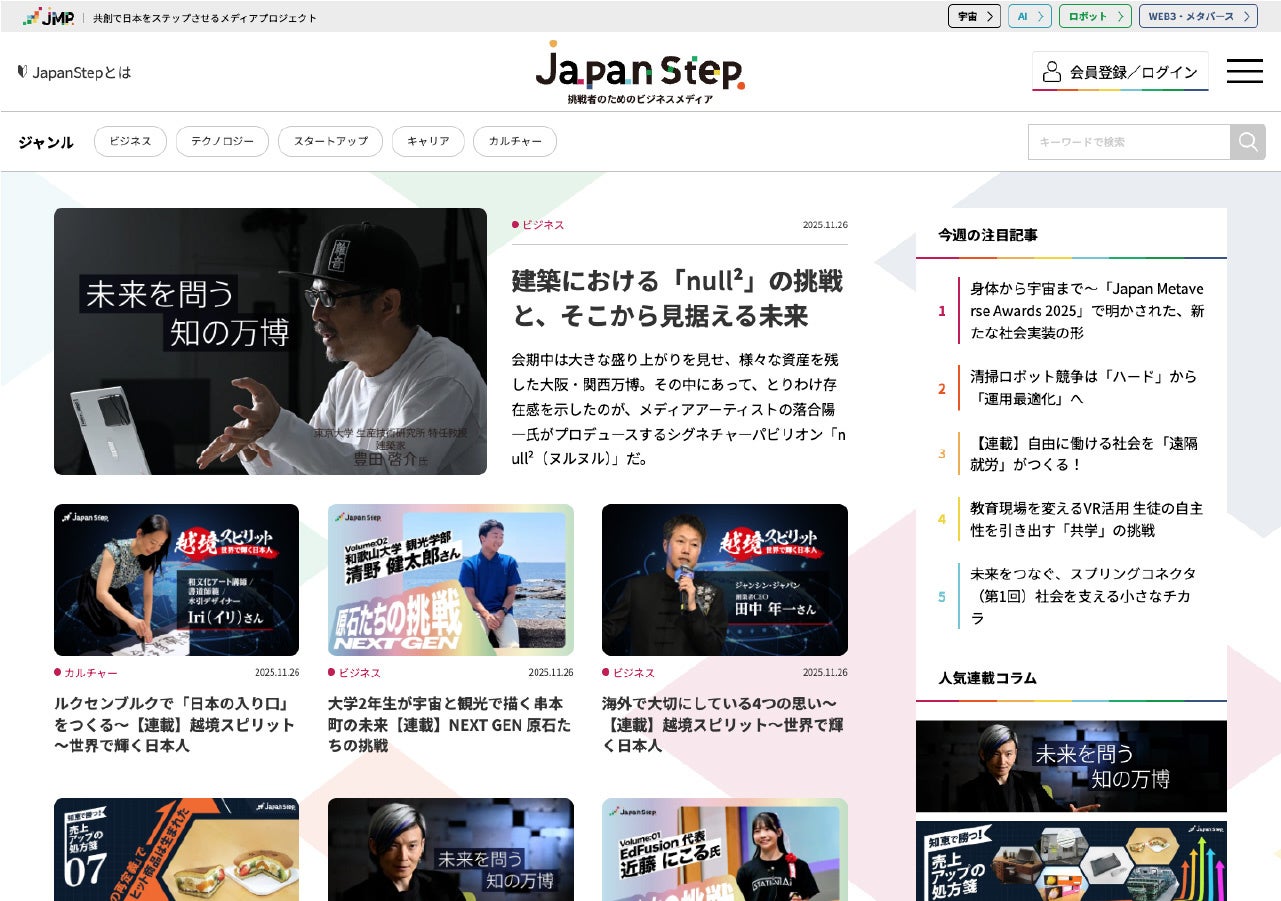Click the 会員登録／ログイン button
Image resolution: width=1281 pixels, height=901 pixels.
[x=1120, y=72]
